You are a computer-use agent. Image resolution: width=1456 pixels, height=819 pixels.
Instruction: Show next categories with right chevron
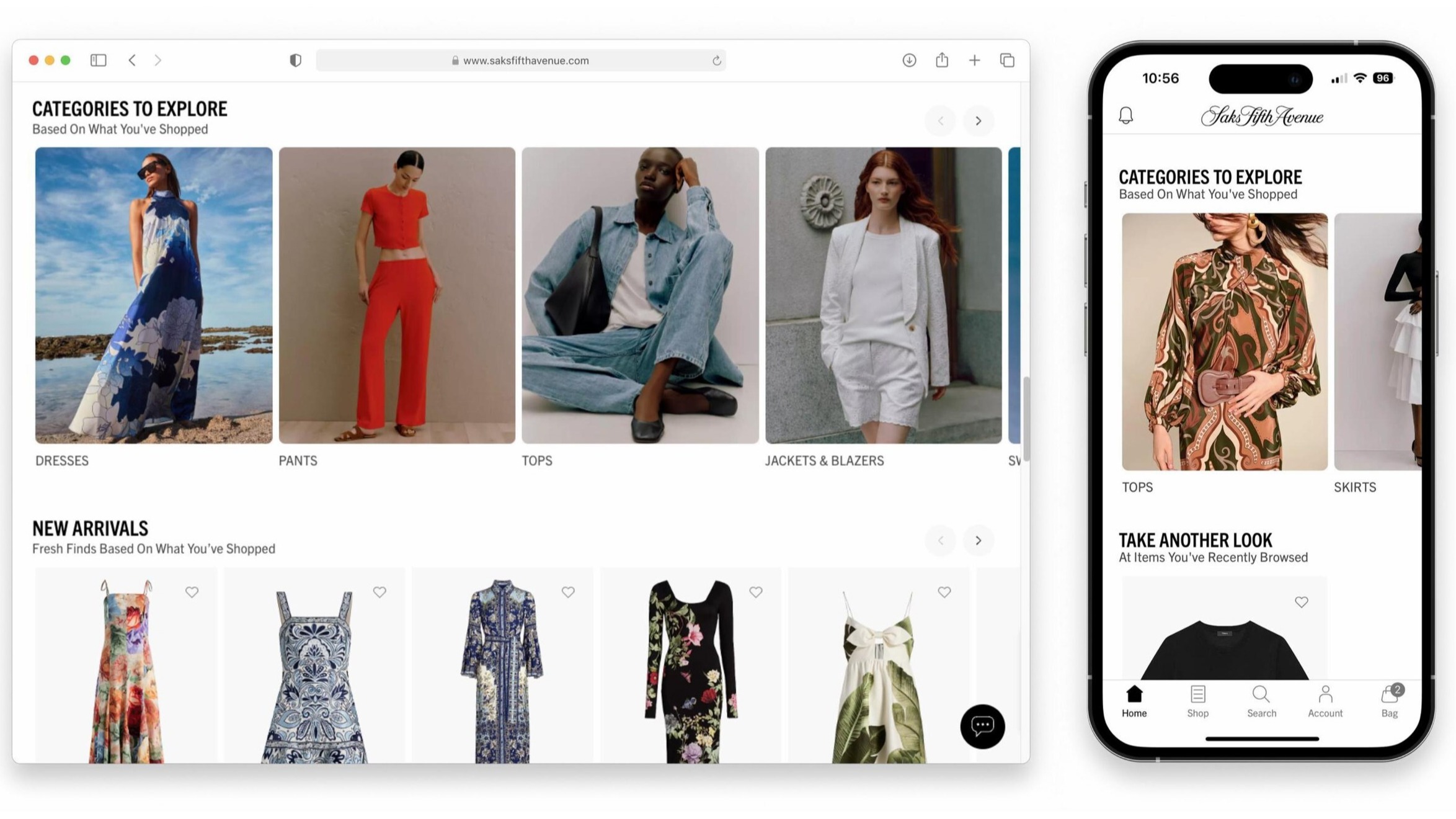pyautogui.click(x=979, y=121)
